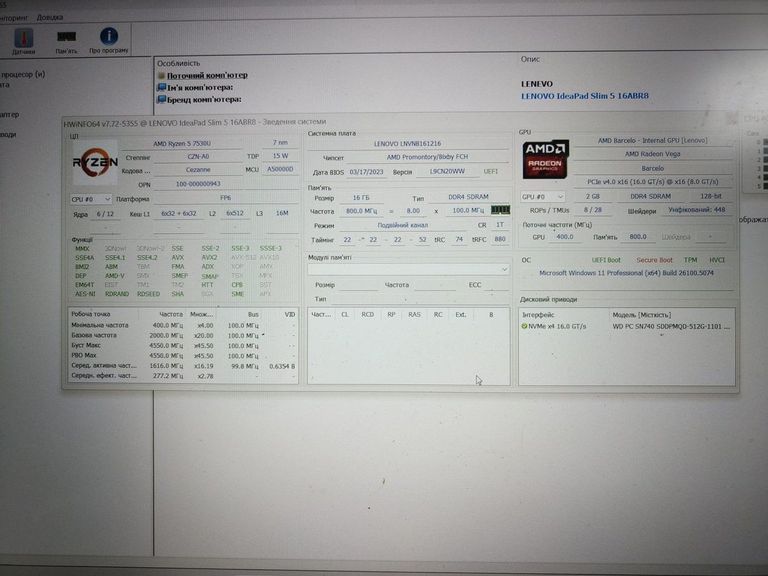Click the TDP 15 W value
The image size is (768, 576).
[280, 156]
